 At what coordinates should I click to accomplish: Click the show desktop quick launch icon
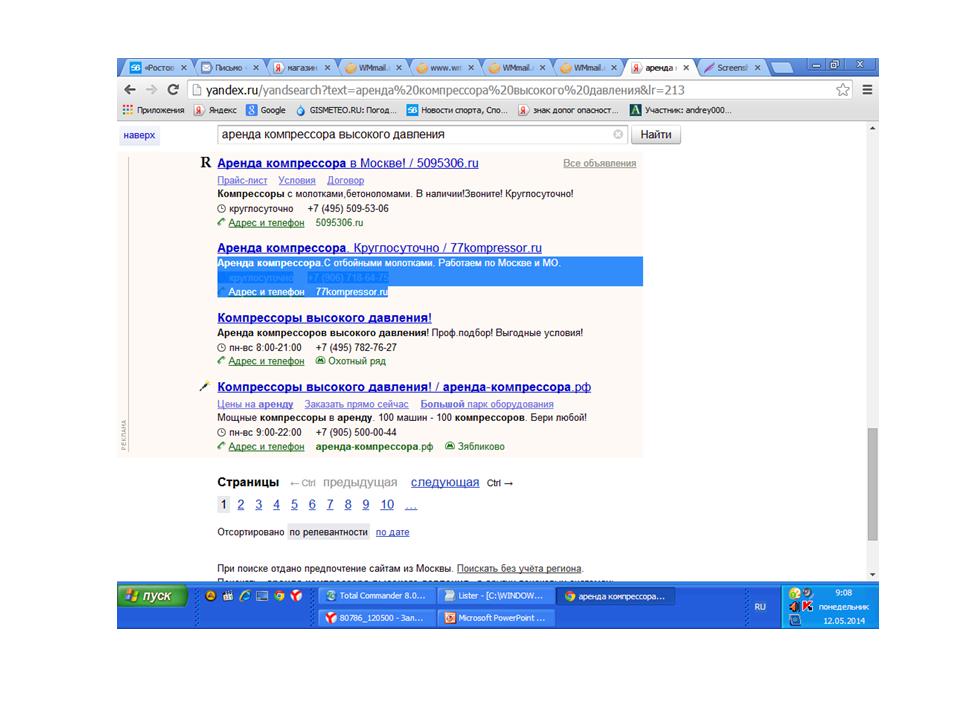[262, 596]
